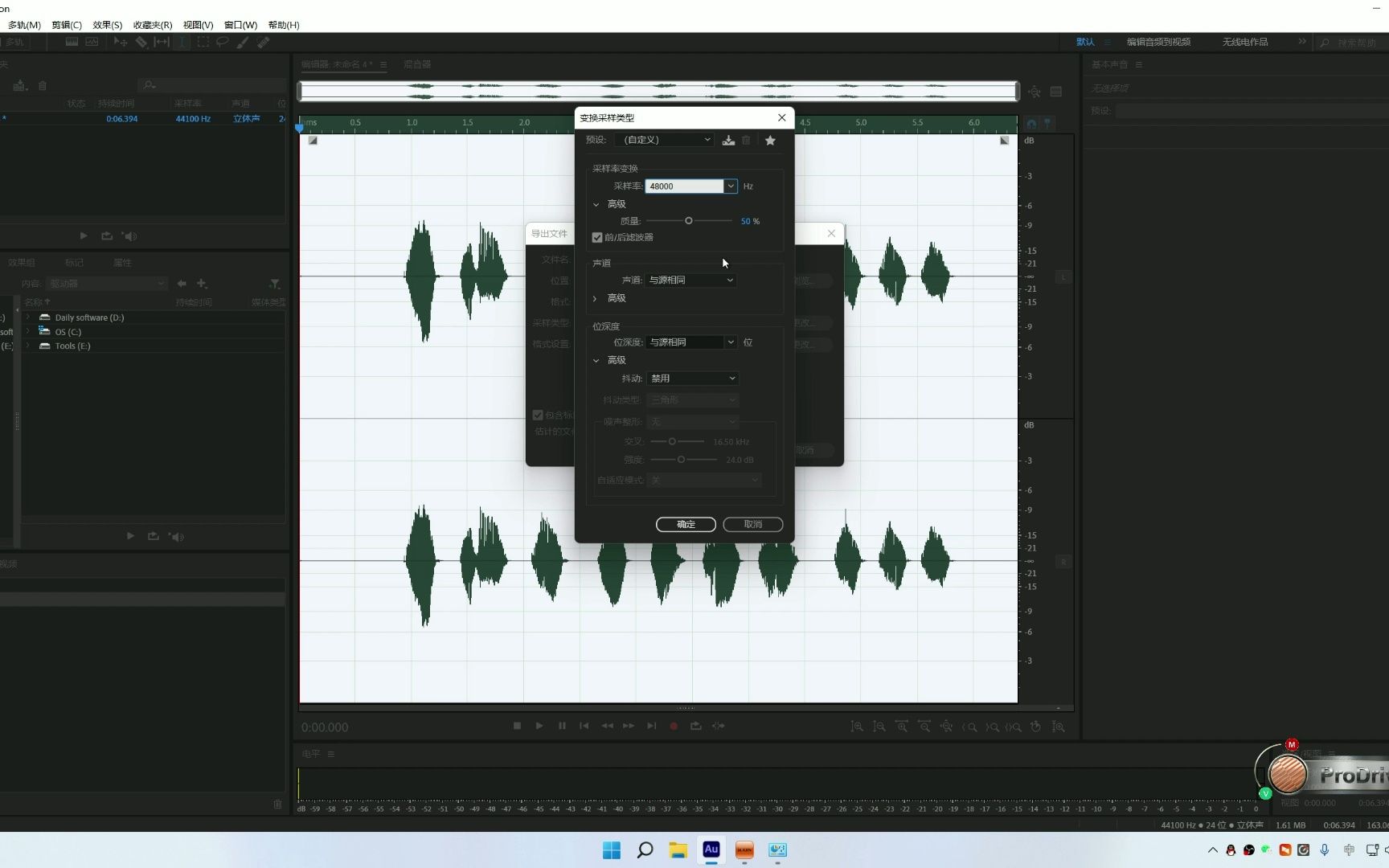Click the Fast Forward transport button

point(629,726)
